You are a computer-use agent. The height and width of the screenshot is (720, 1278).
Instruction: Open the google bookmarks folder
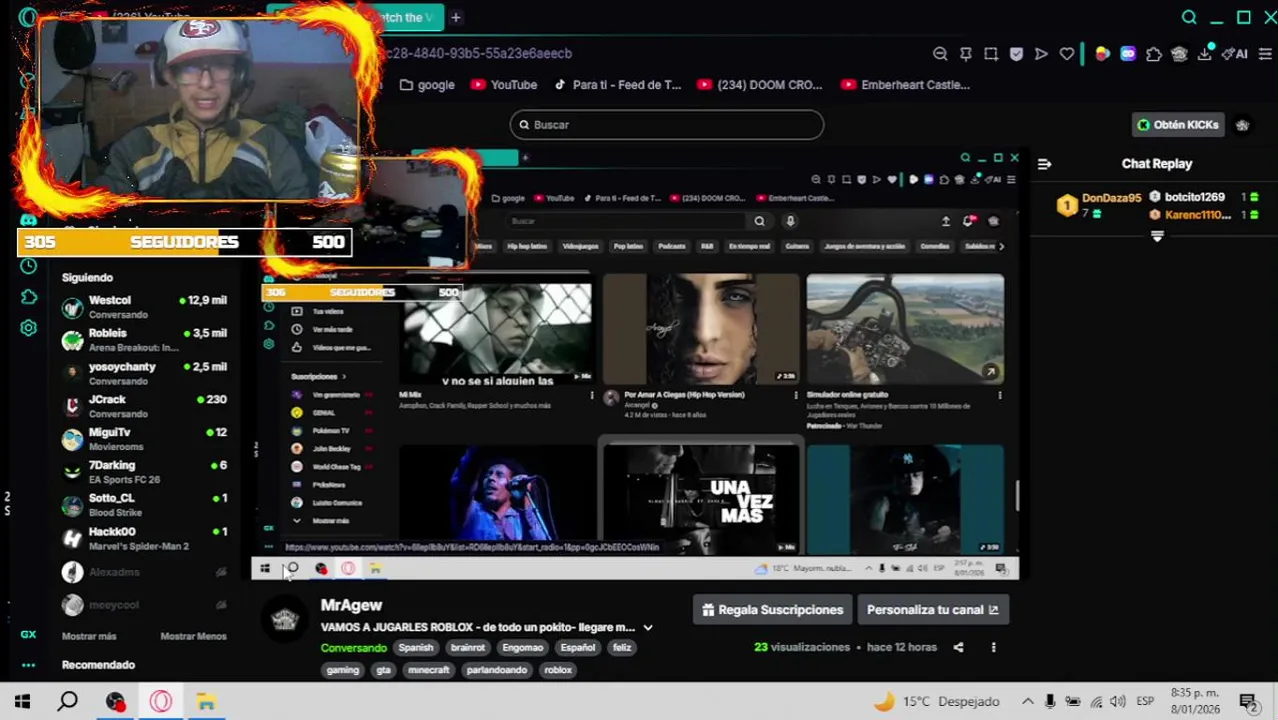coord(427,85)
